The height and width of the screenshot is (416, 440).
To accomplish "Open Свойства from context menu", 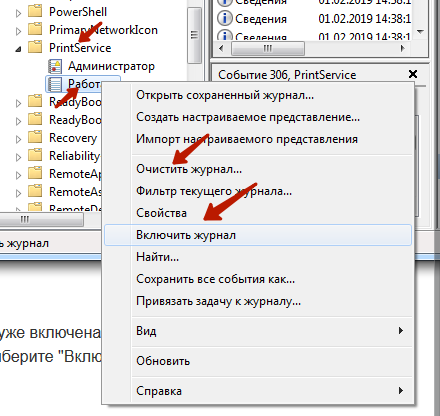I will coord(258,213).
